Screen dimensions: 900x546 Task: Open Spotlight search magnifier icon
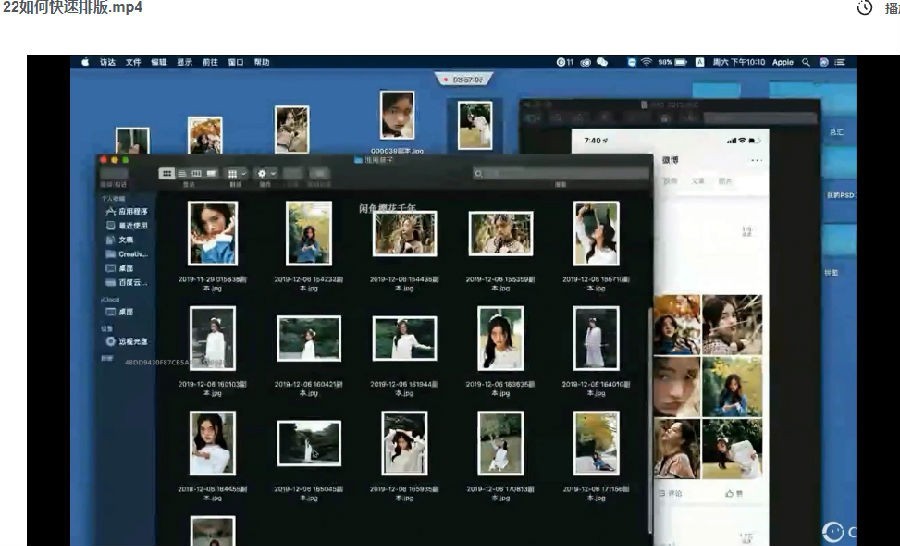(x=806, y=62)
